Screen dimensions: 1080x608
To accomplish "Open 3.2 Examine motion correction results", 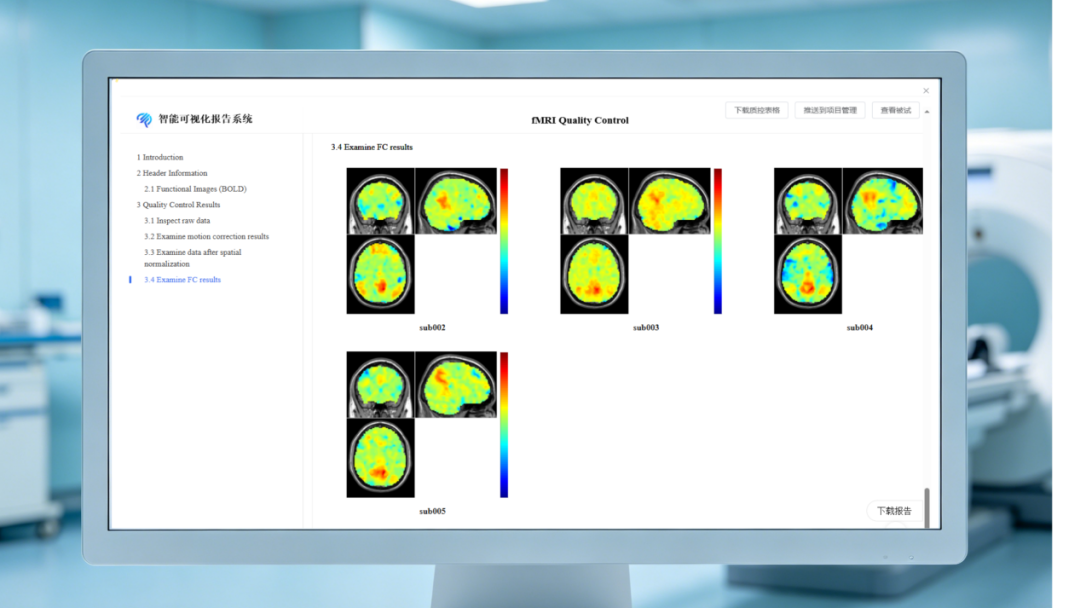I will (x=206, y=236).
